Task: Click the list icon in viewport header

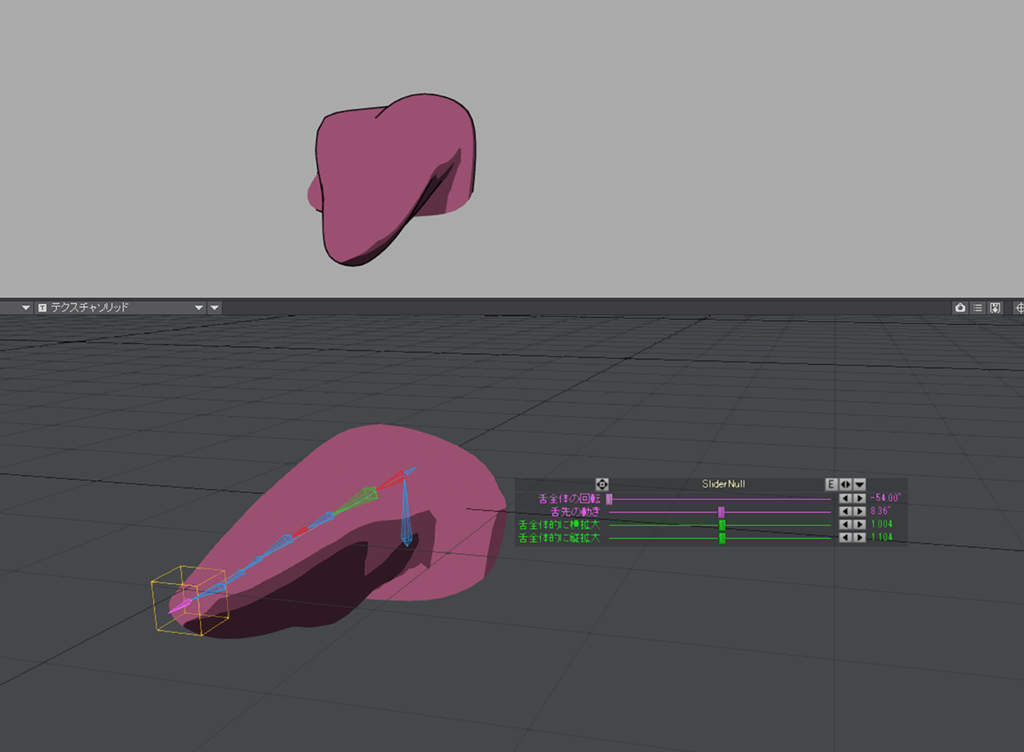Action: (x=978, y=307)
